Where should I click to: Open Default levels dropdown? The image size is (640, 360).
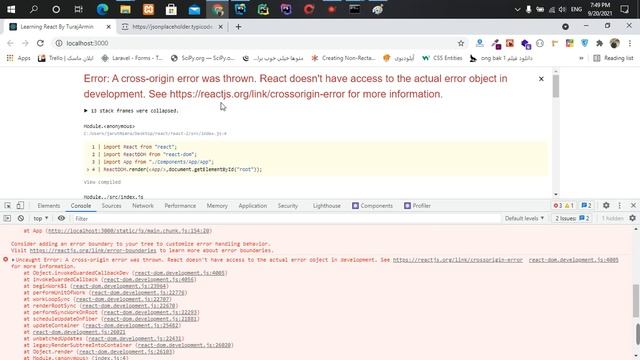tap(524, 218)
